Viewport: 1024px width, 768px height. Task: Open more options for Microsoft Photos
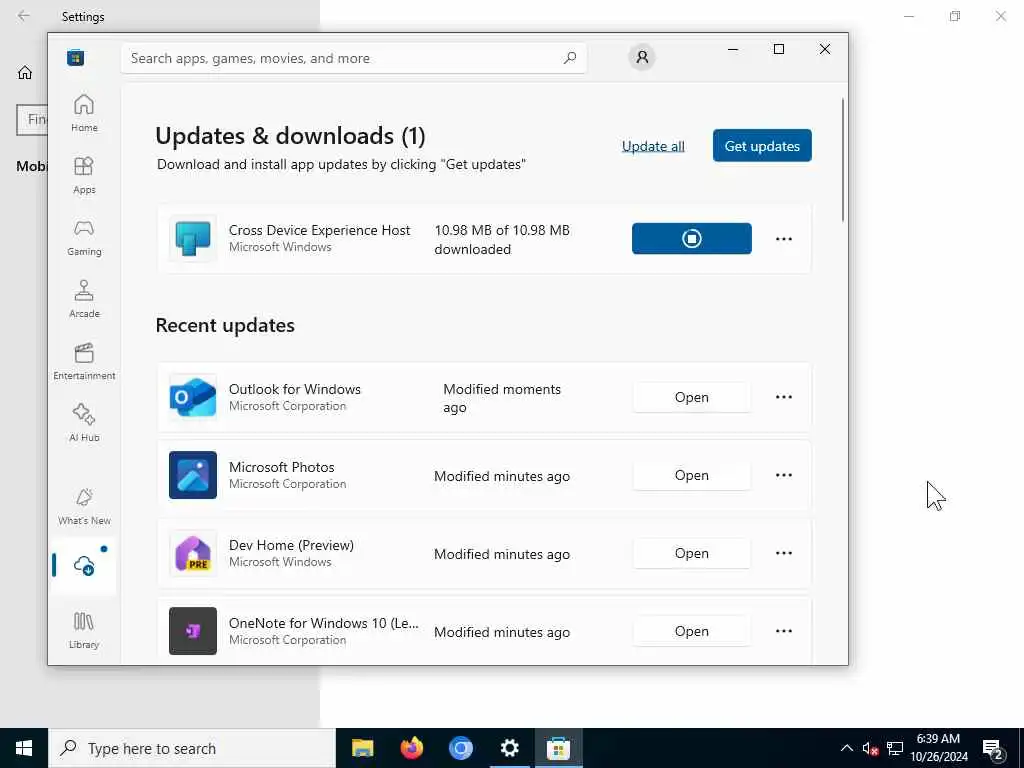(784, 475)
